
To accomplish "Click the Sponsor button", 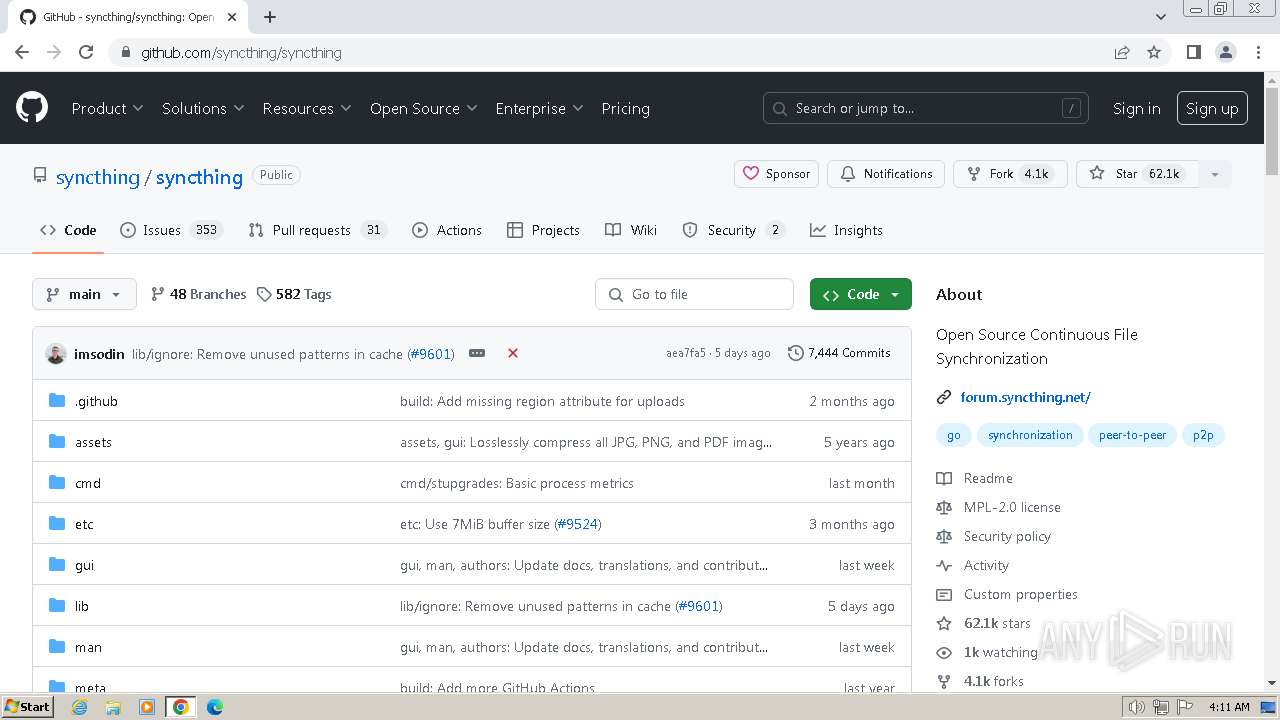I will point(777,174).
